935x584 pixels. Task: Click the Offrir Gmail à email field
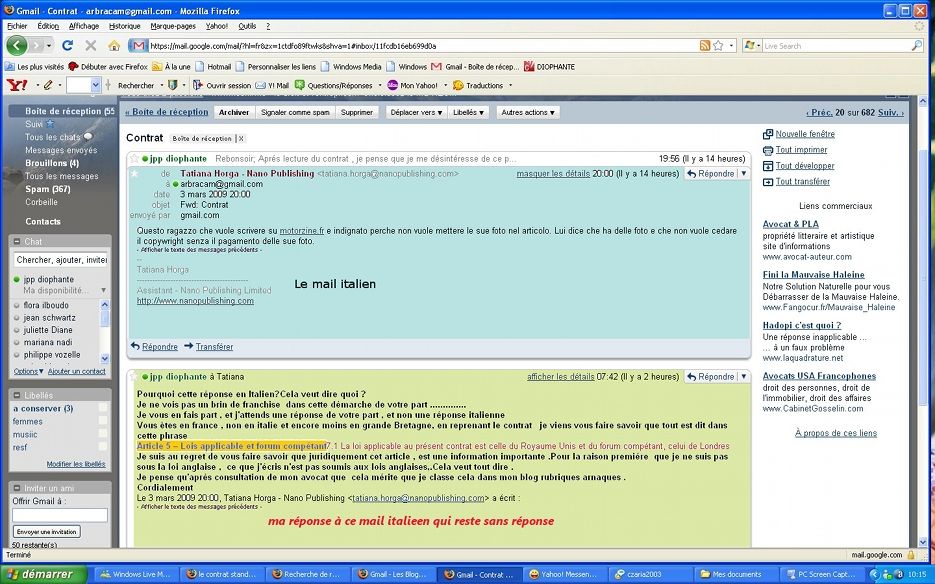coord(60,515)
